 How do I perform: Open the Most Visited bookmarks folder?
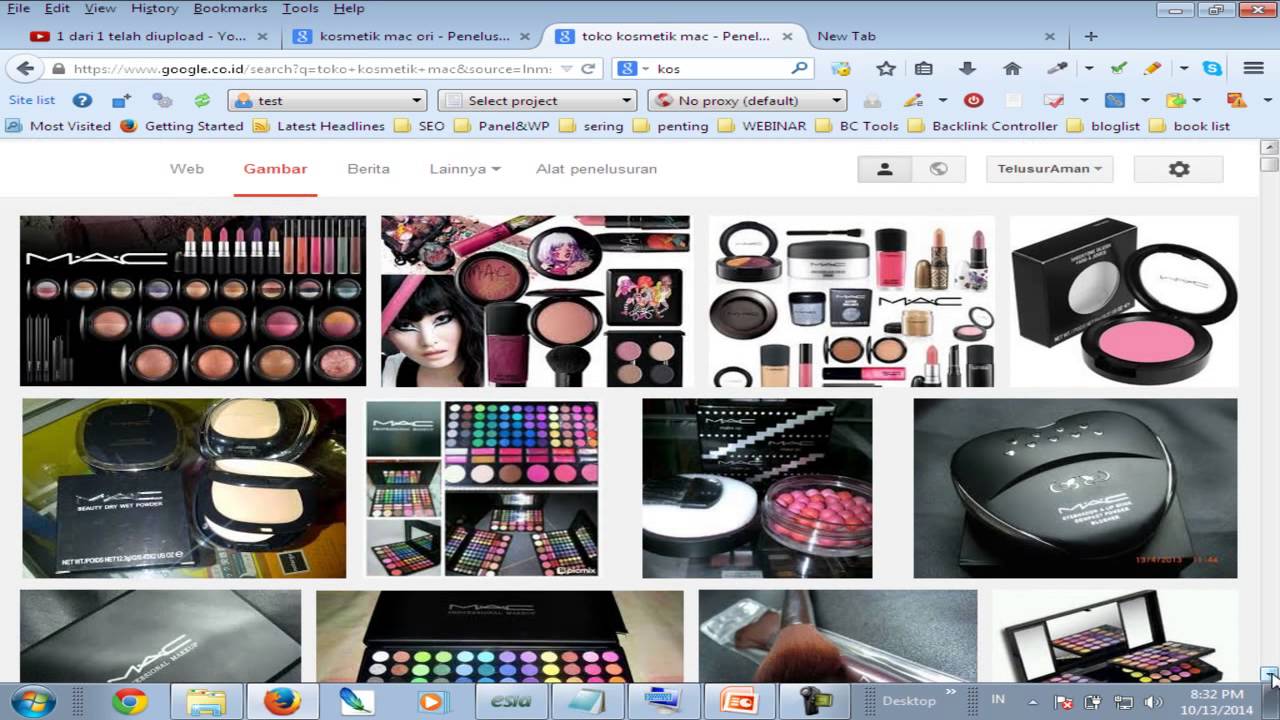59,126
